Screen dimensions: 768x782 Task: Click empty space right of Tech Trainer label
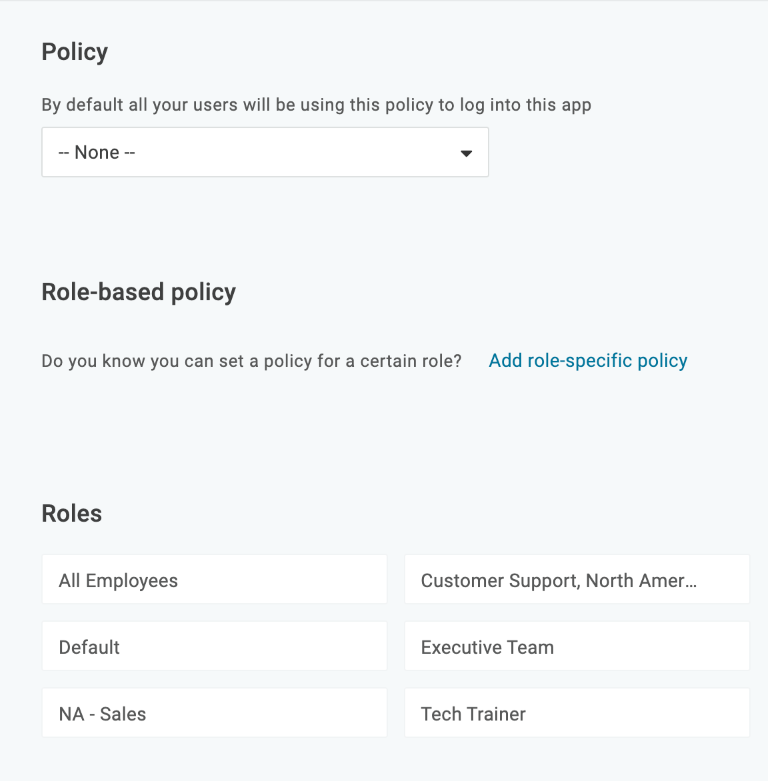(x=640, y=714)
